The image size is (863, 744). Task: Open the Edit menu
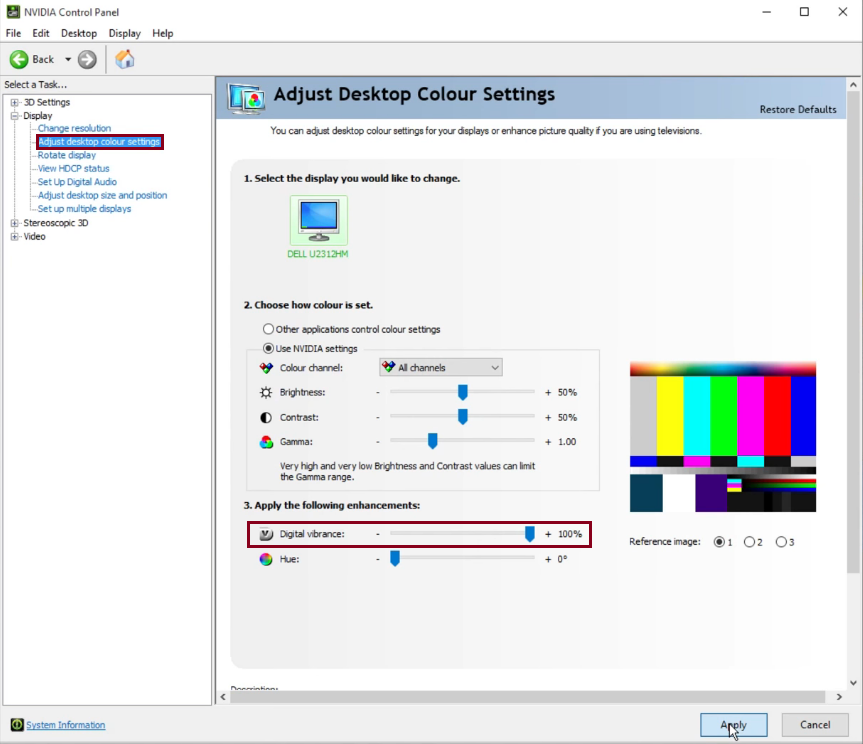click(x=41, y=33)
